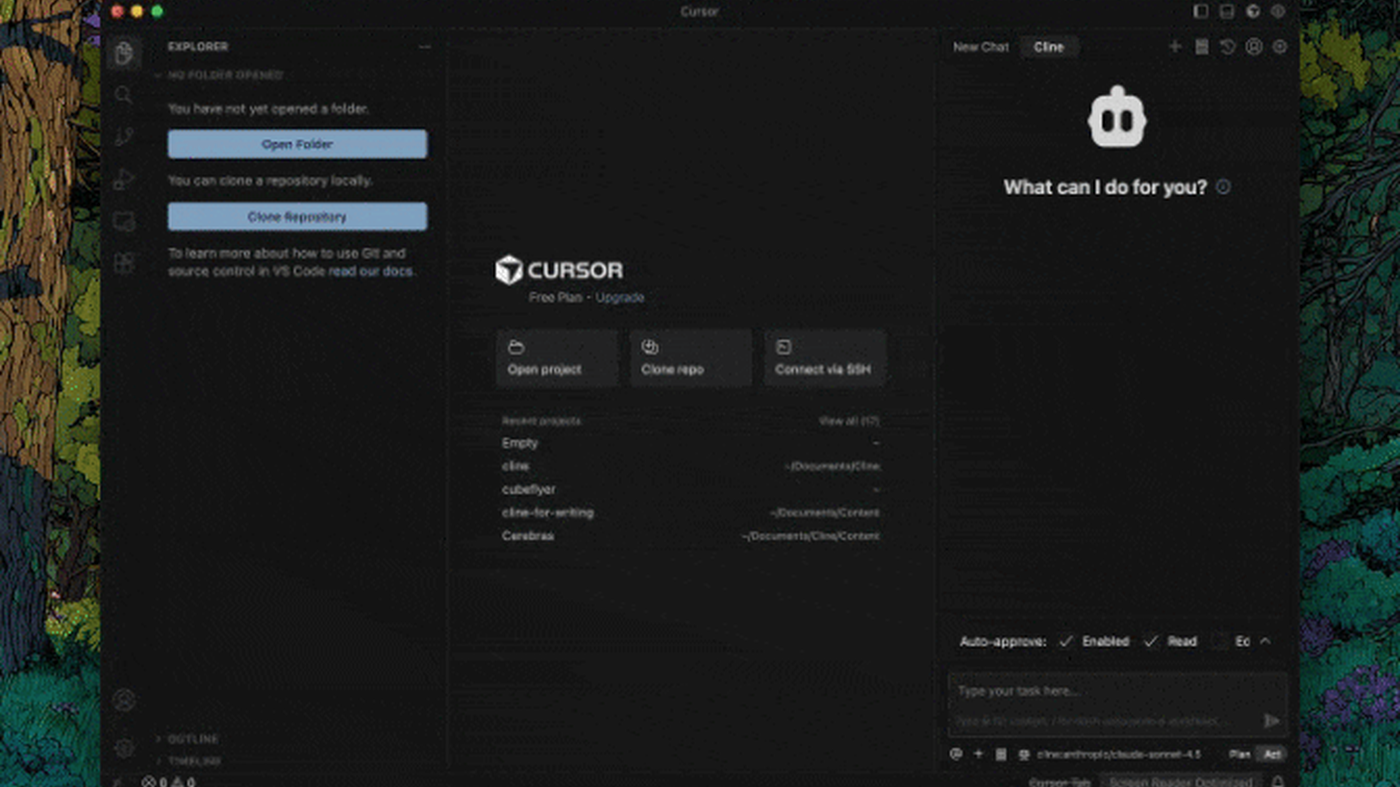The height and width of the screenshot is (787, 1400).
Task: Click the Open project card
Action: 557,358
